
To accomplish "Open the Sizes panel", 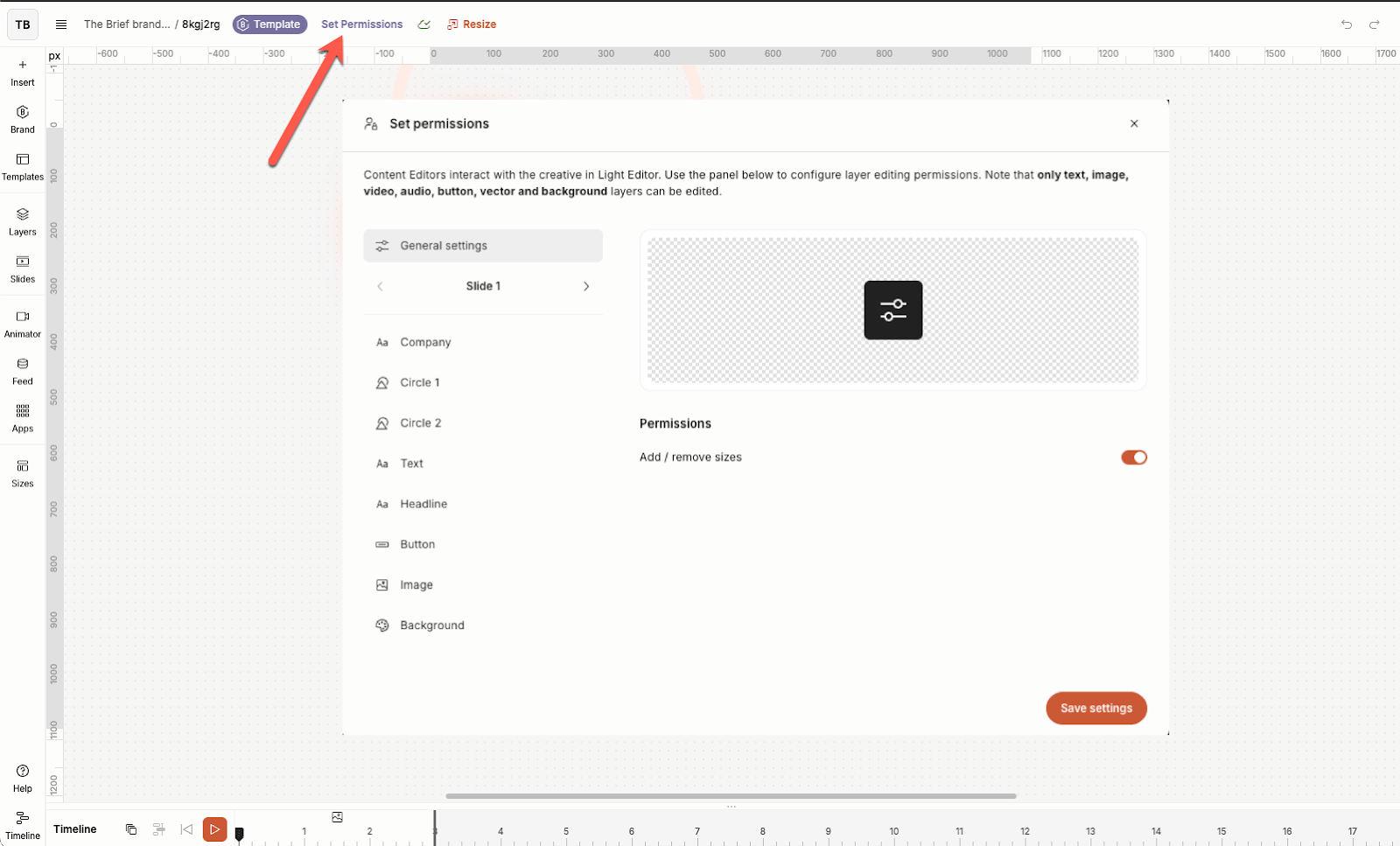I will pos(23,473).
